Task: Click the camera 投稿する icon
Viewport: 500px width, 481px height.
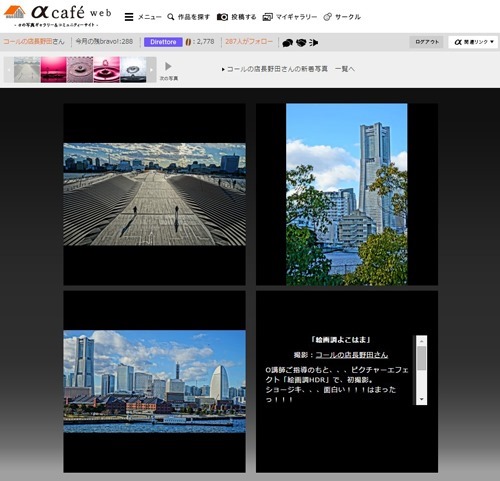Action: [222, 17]
